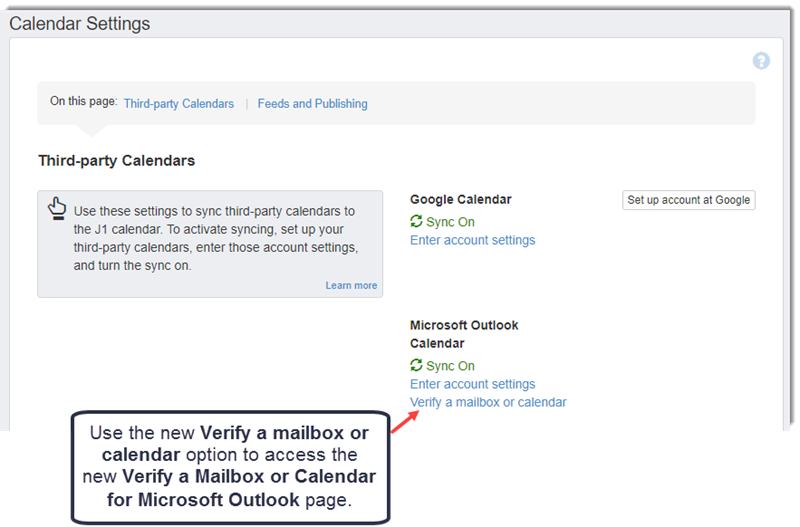This screenshot has width=800, height=527.
Task: Click the On this page label
Action: pyautogui.click(x=84, y=102)
